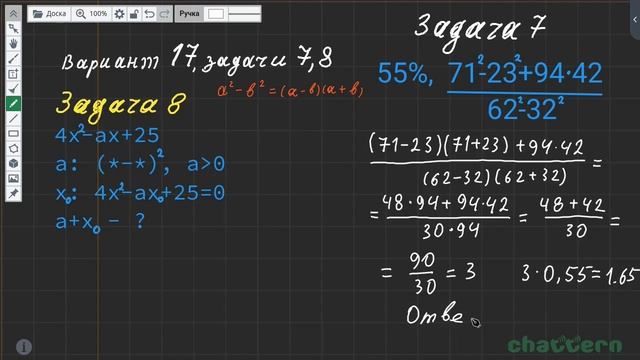Open the white pen color swatch
The image size is (640, 360).
click(216, 14)
